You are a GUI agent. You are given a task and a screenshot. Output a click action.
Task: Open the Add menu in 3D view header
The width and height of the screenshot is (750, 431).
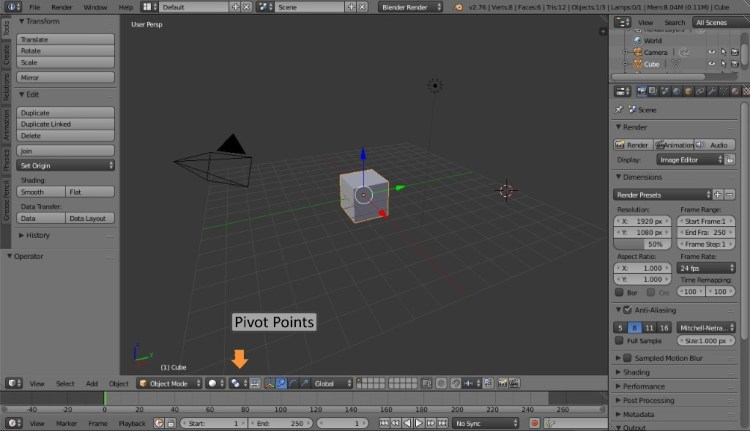[x=92, y=384]
